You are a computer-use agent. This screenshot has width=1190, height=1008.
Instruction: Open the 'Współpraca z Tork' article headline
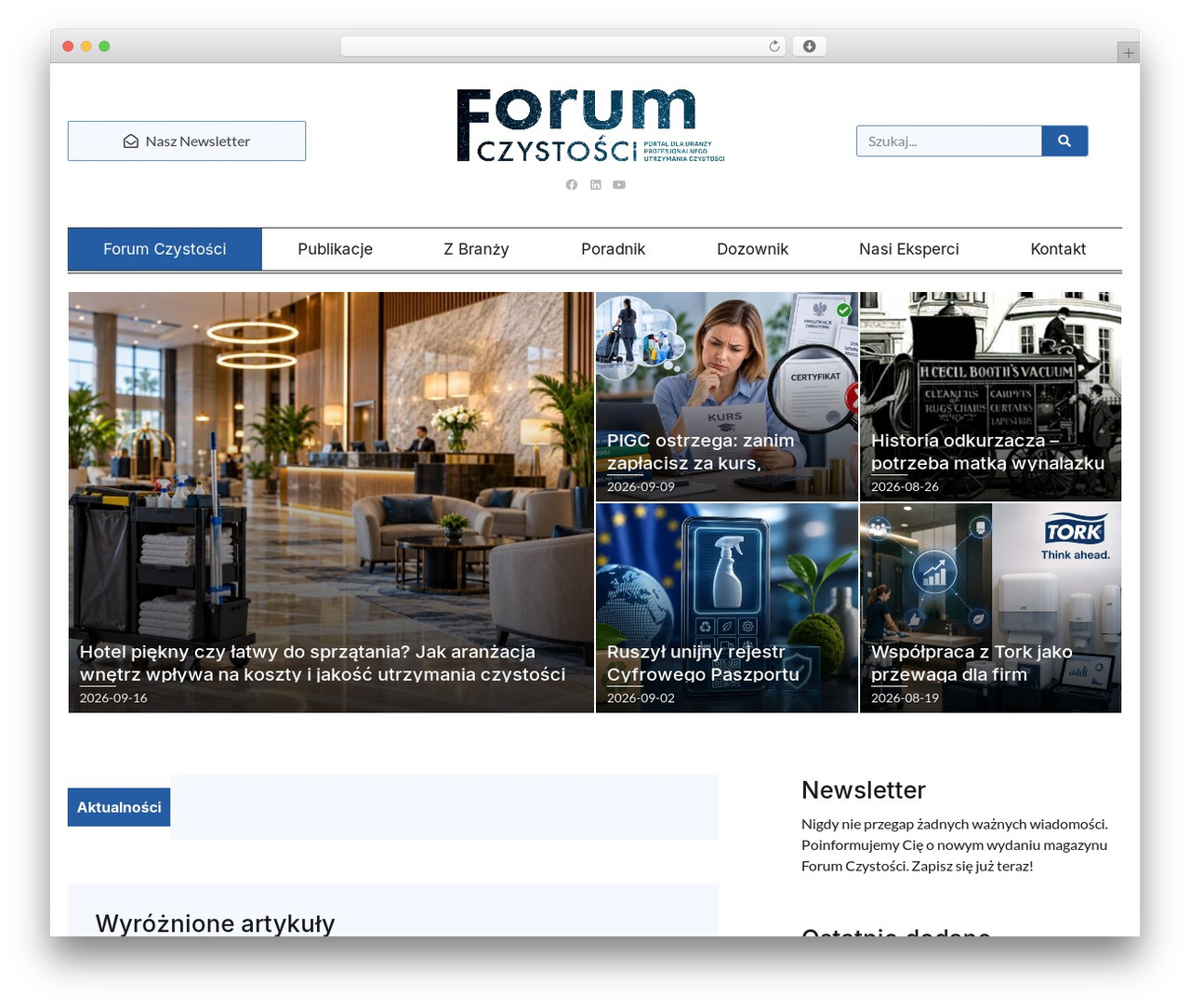pos(972,663)
